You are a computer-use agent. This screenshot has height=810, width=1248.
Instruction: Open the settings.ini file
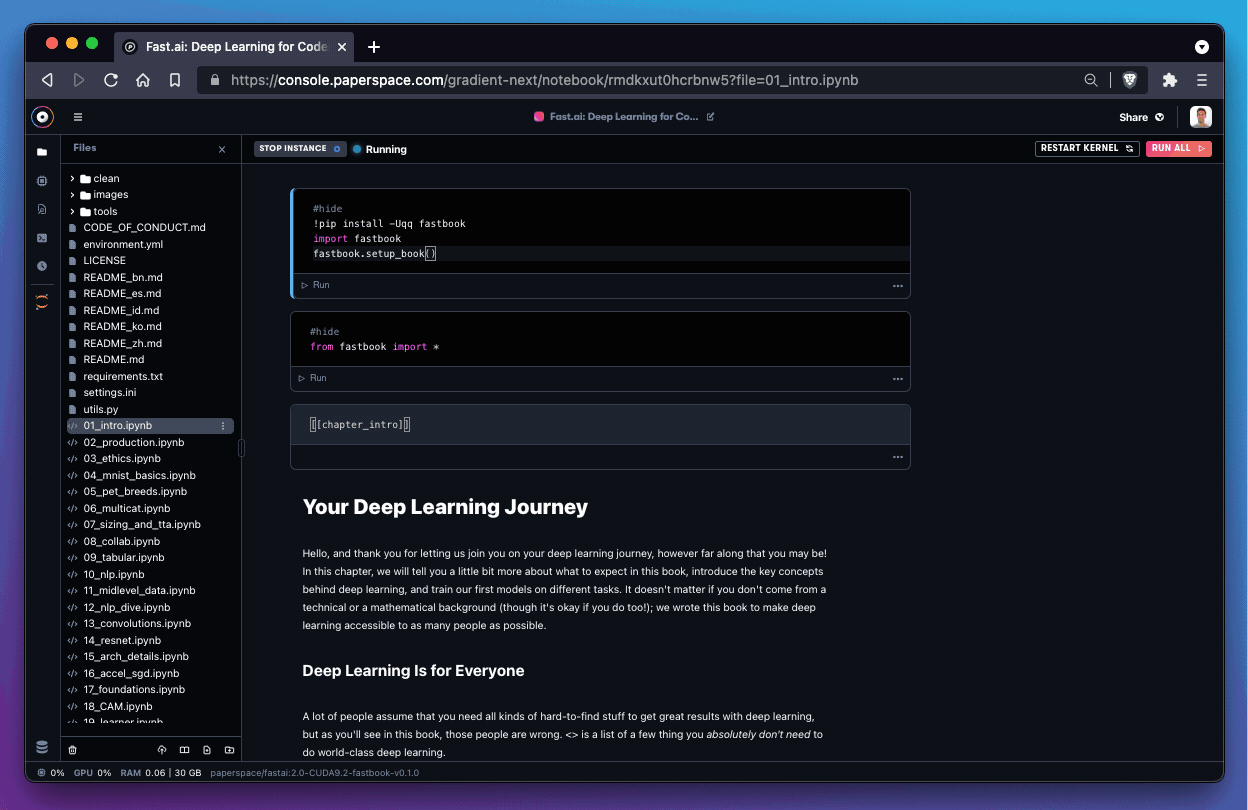click(110, 393)
